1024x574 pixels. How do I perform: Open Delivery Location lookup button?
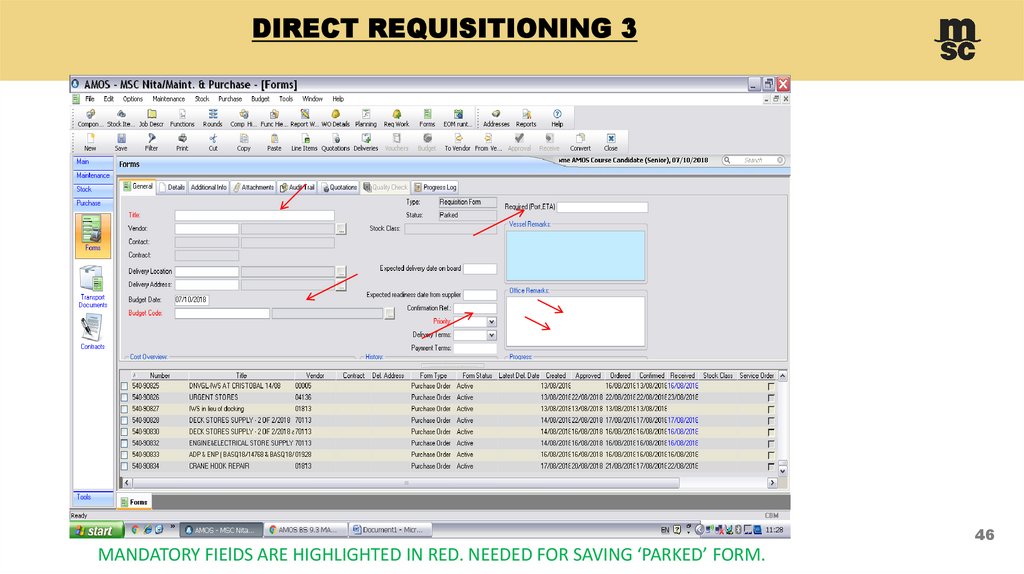tap(341, 271)
